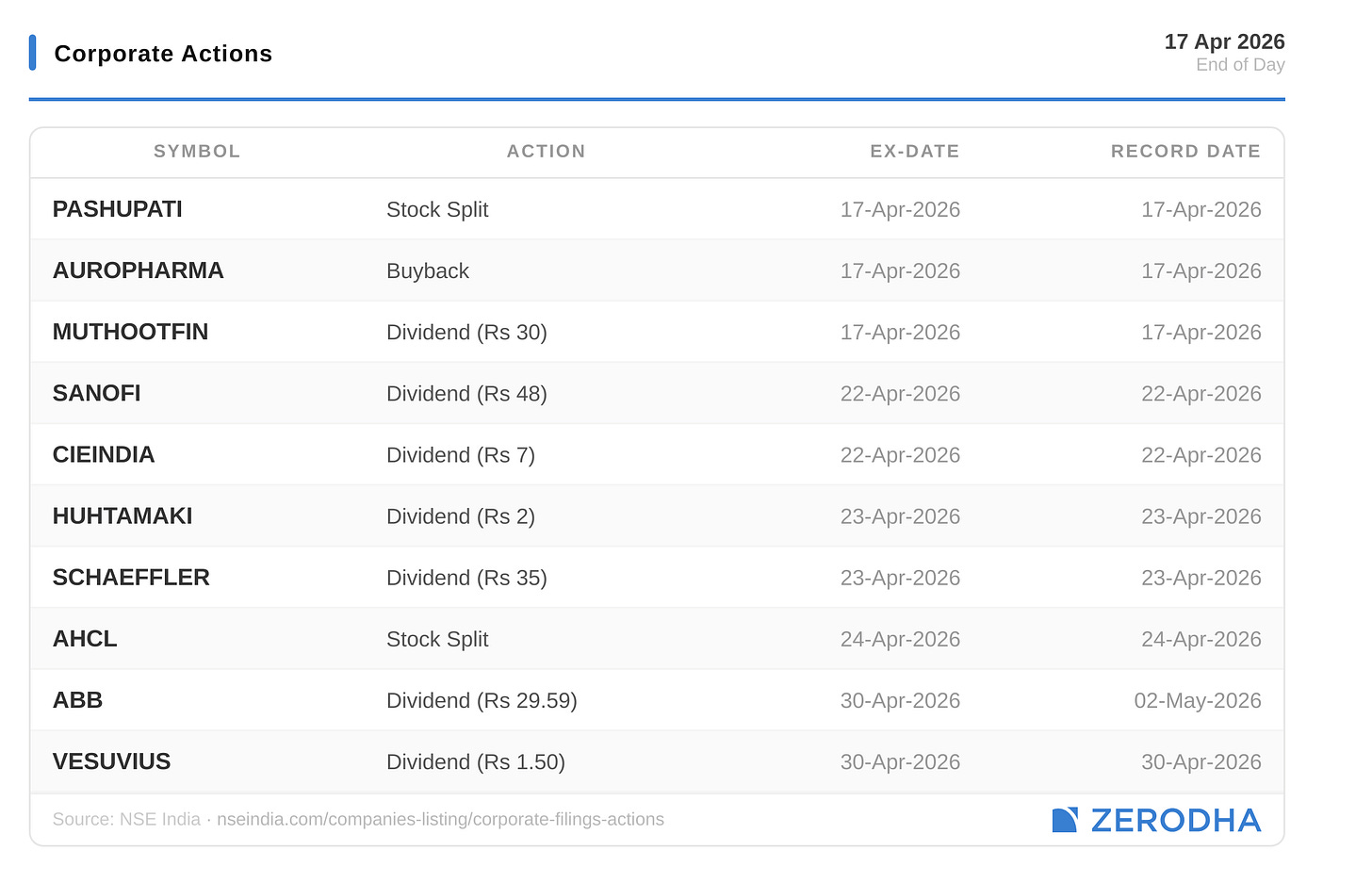Click the SCHAEFFLER record date cell
This screenshot has height=883, width=1372.
[x=1201, y=578]
